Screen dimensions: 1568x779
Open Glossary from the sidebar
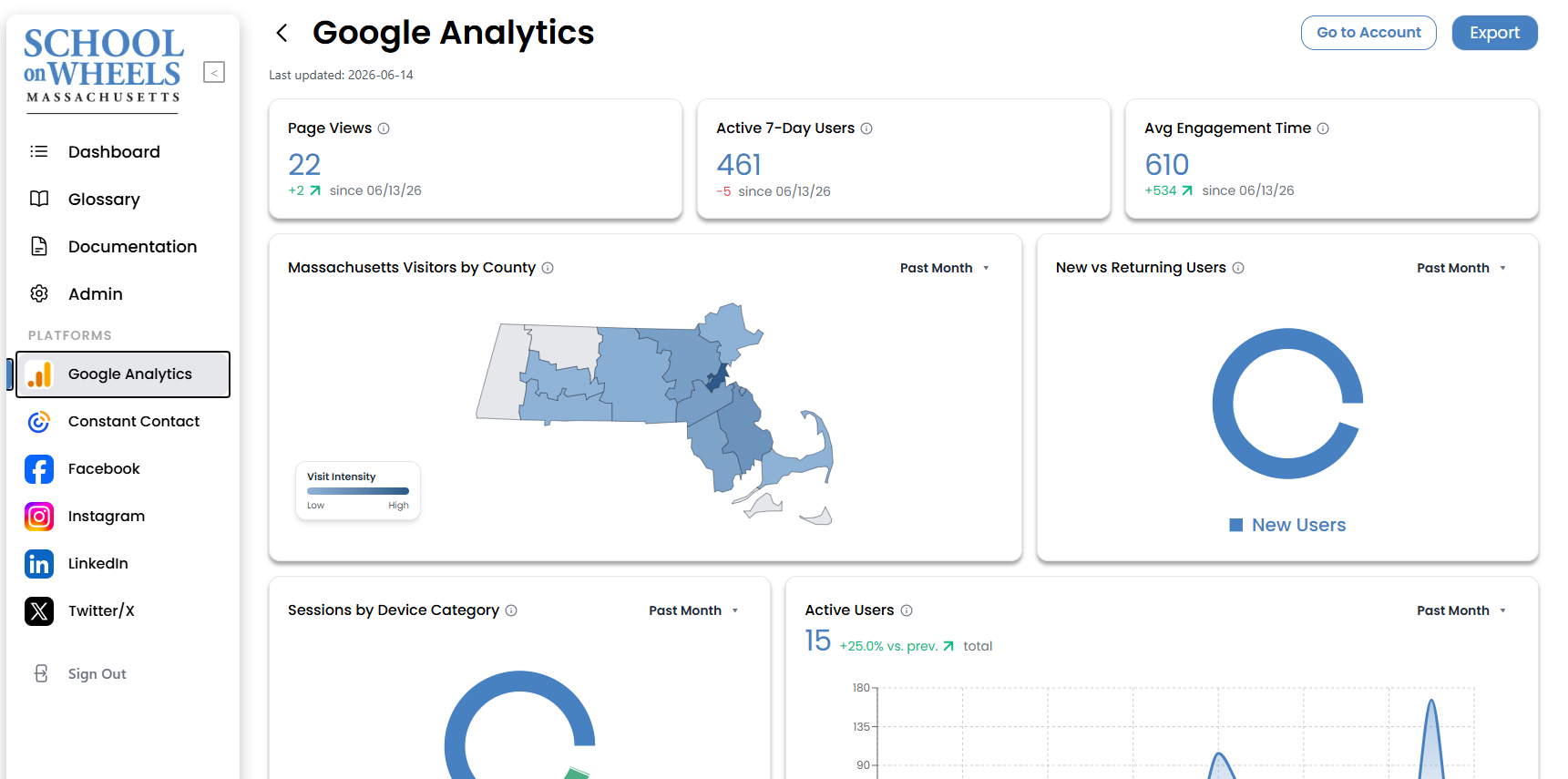point(122,199)
